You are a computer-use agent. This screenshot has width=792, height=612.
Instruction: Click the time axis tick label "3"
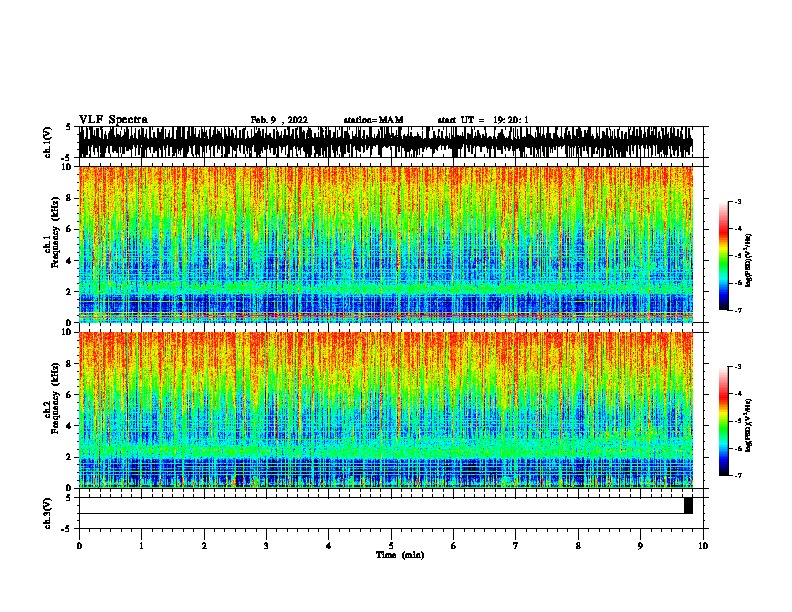[x=266, y=545]
